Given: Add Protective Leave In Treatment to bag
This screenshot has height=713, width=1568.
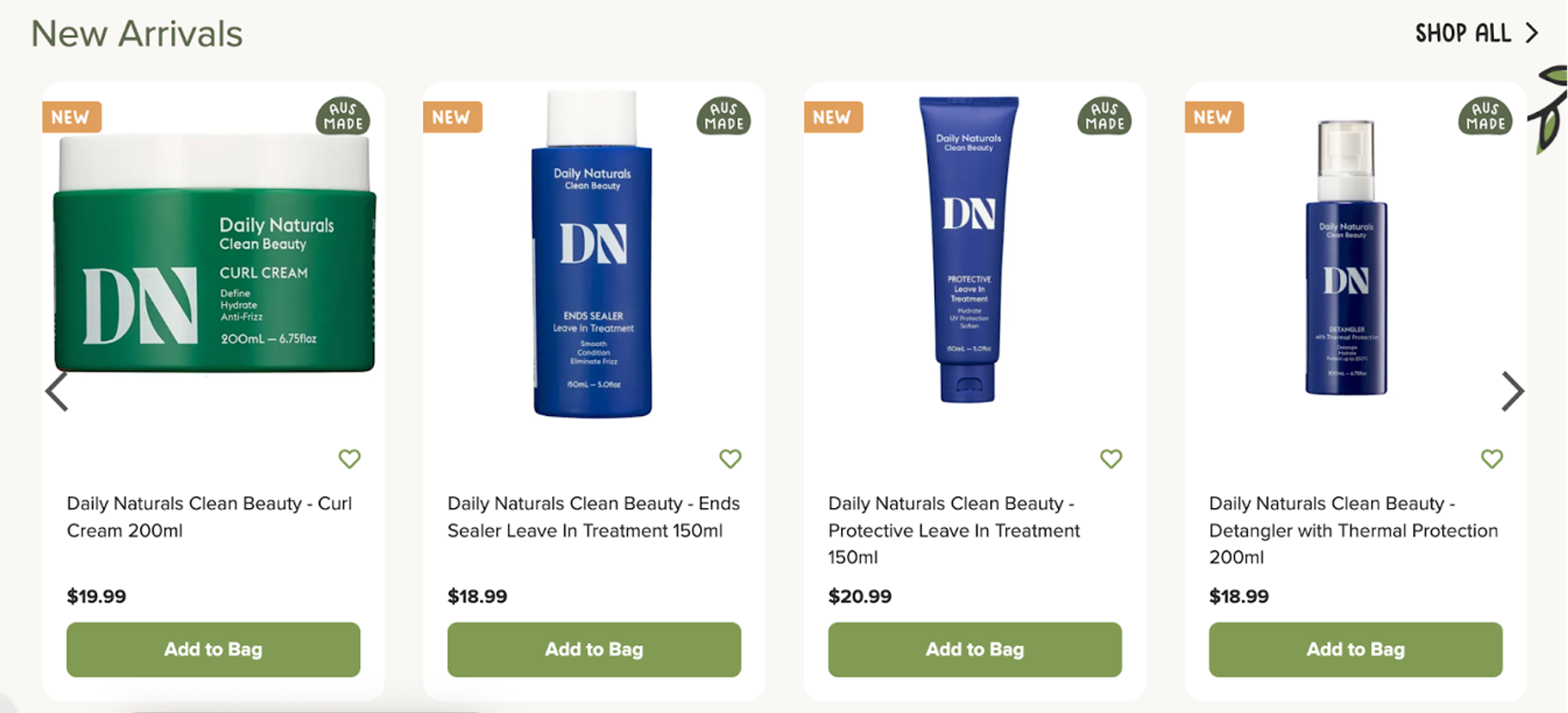Looking at the screenshot, I should point(975,649).
